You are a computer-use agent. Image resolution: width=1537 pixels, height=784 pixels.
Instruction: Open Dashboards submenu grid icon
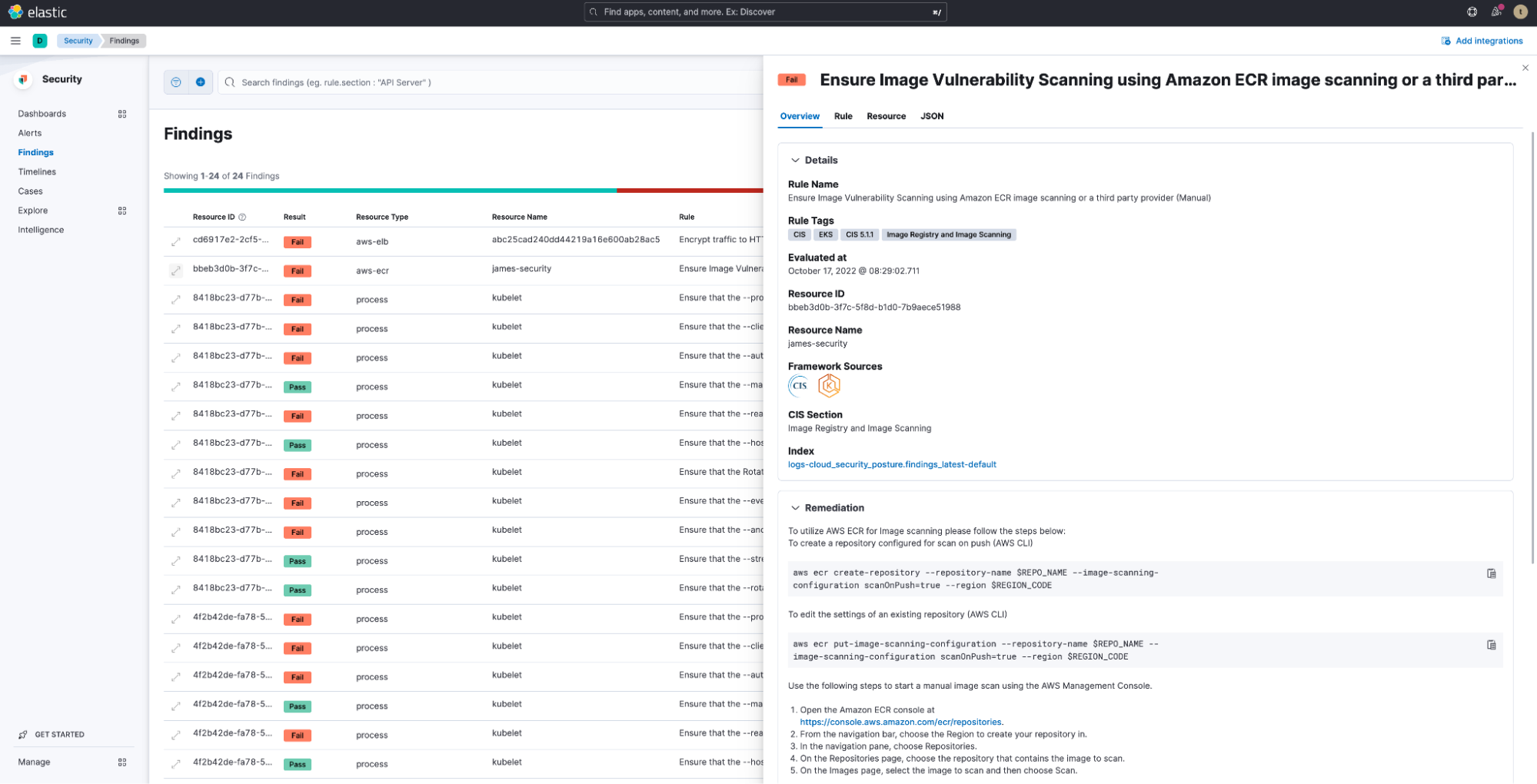pyautogui.click(x=122, y=114)
